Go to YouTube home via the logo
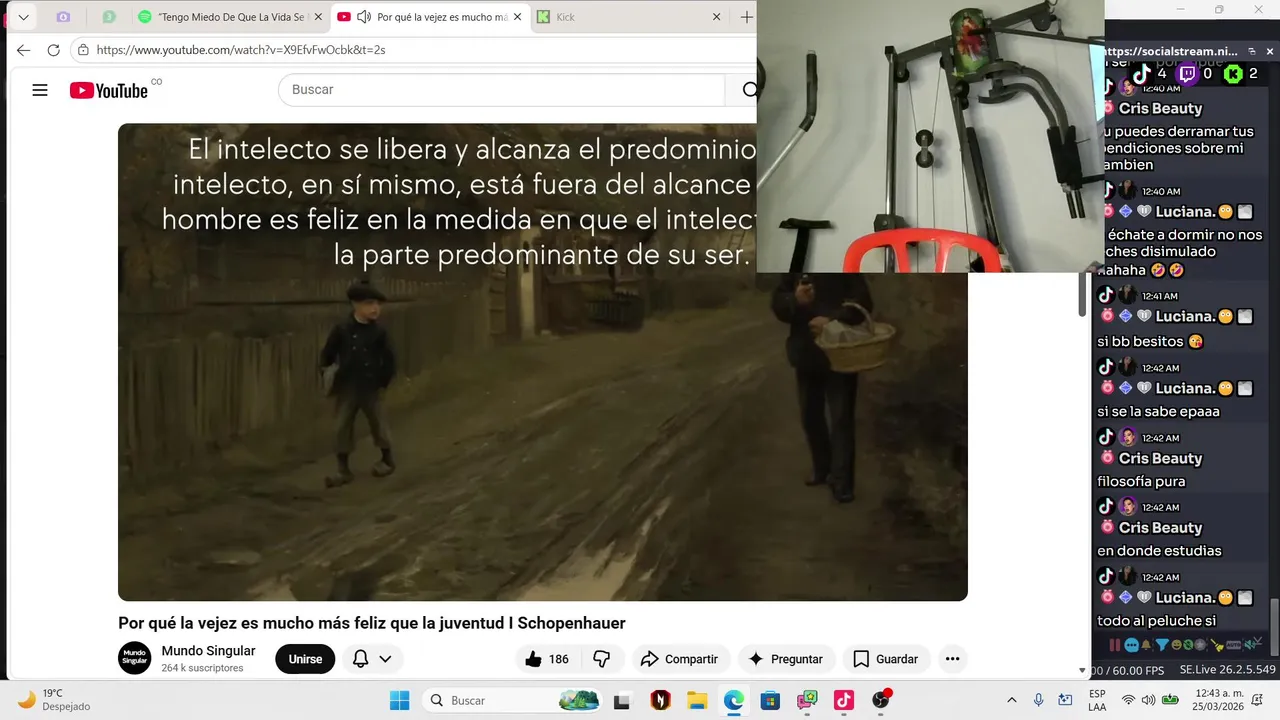 (x=109, y=90)
